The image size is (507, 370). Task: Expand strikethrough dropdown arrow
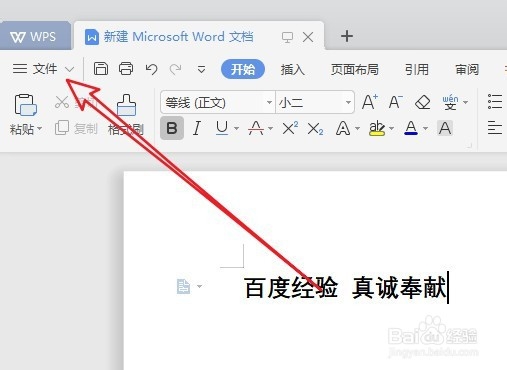[x=270, y=128]
